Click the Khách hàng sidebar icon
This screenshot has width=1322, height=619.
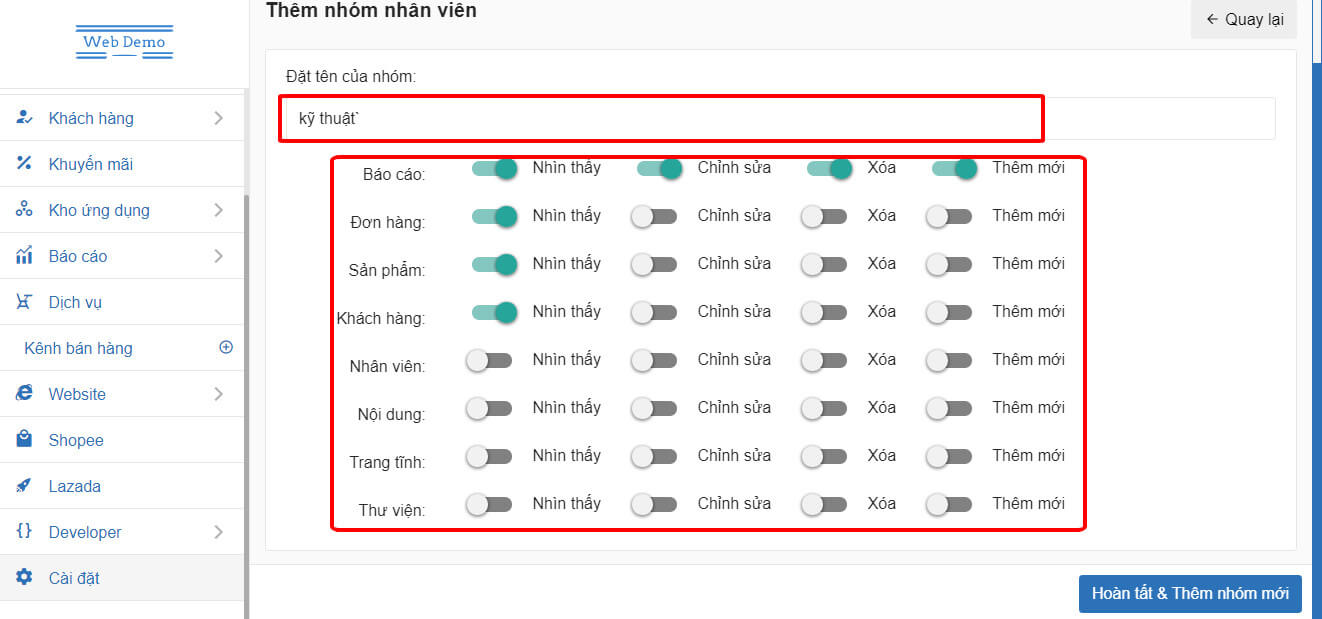25,118
